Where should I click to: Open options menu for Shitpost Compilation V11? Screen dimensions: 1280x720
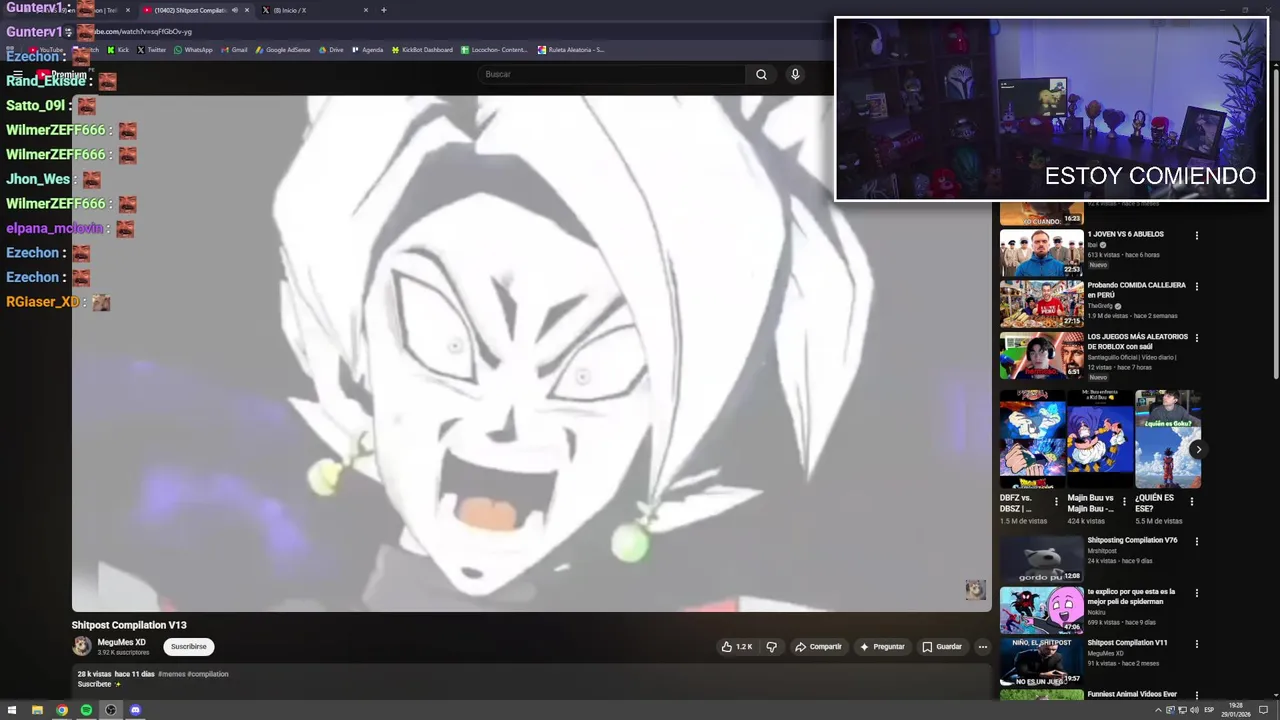pyautogui.click(x=1196, y=644)
